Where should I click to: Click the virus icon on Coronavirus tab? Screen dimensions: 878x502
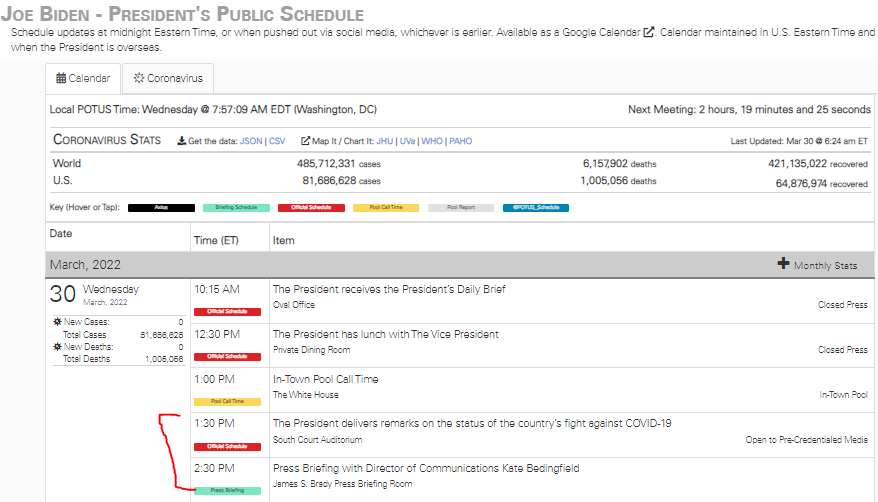coord(139,78)
